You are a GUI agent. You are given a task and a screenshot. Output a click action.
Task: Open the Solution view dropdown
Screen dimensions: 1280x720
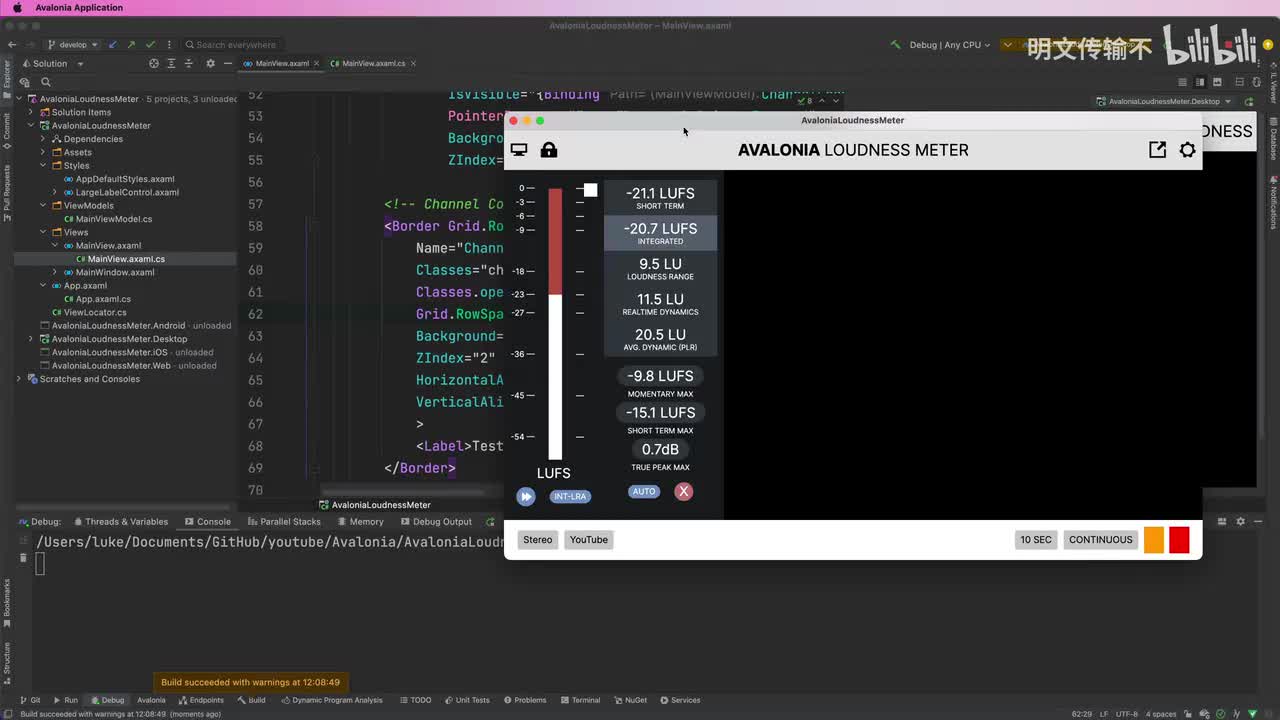[52, 64]
